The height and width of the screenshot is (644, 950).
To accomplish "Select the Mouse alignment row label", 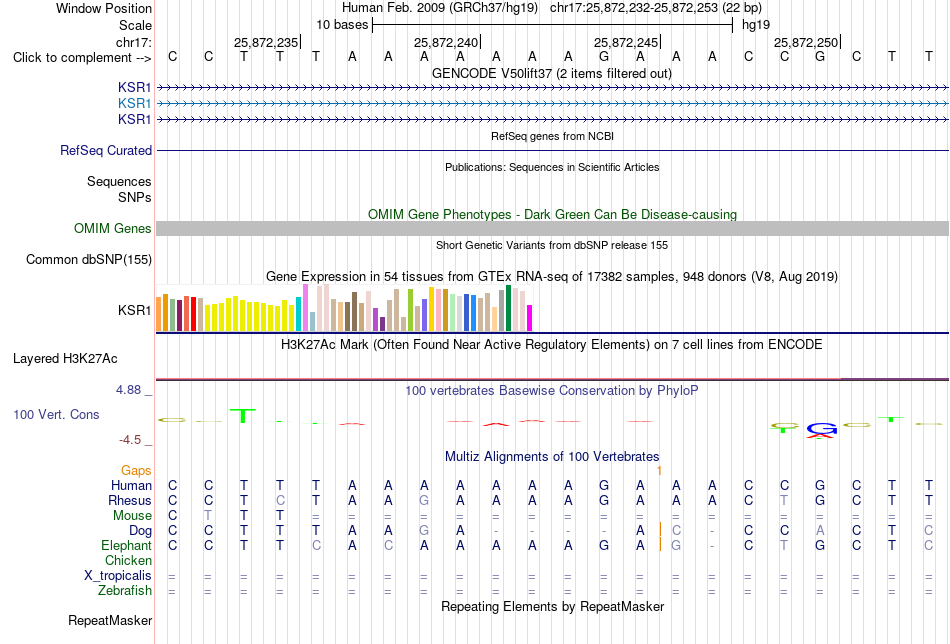I will coord(132,516).
